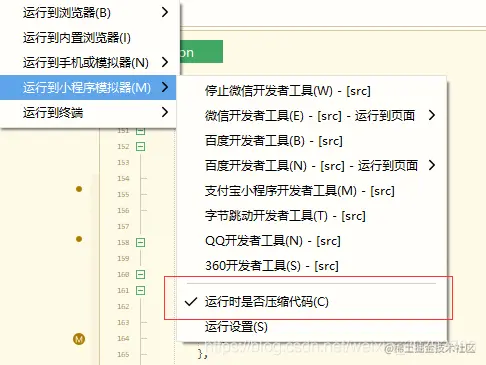Click line number 163 in gutter

coord(123,322)
